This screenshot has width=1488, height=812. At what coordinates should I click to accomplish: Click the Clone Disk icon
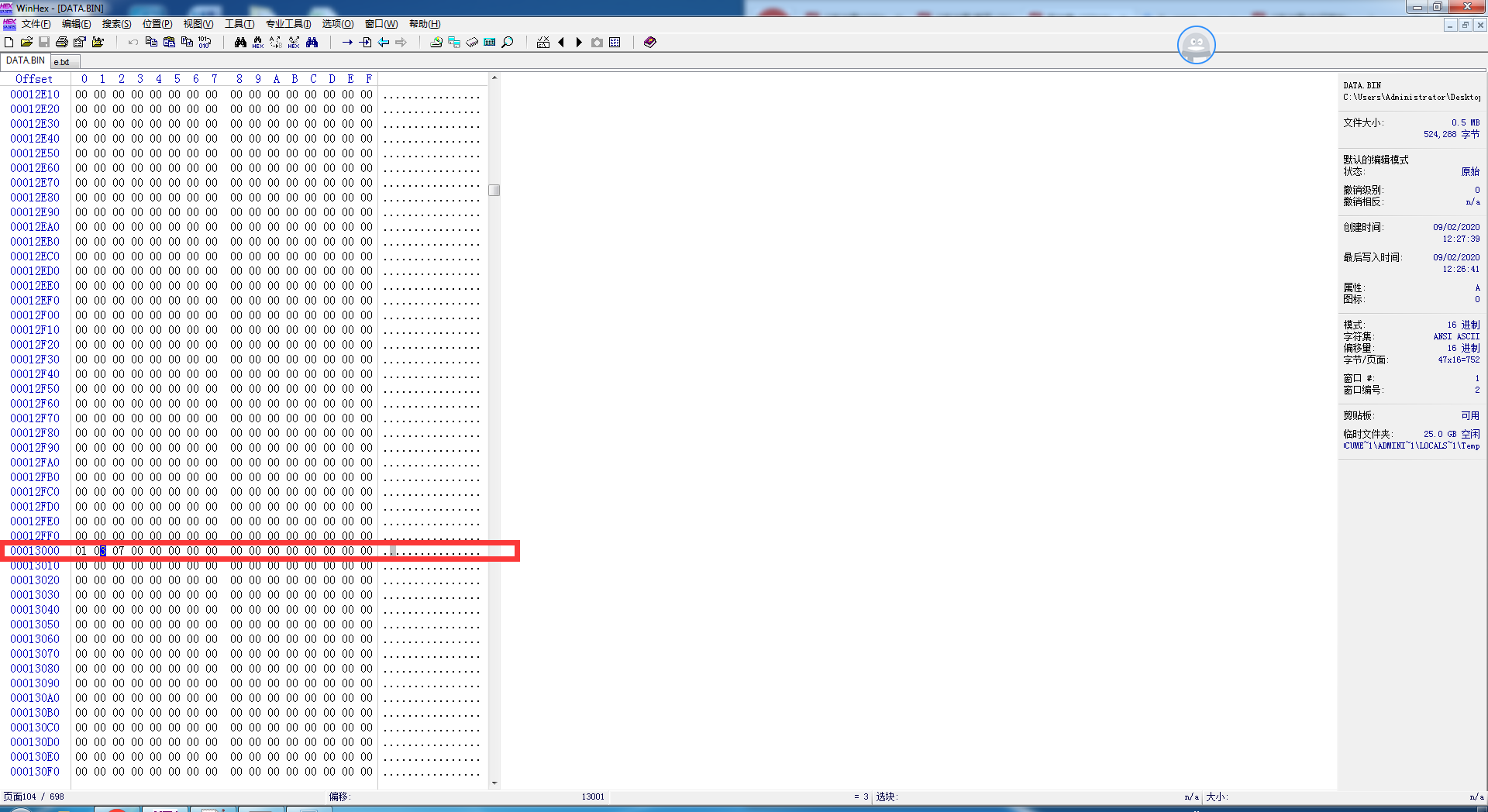454,43
